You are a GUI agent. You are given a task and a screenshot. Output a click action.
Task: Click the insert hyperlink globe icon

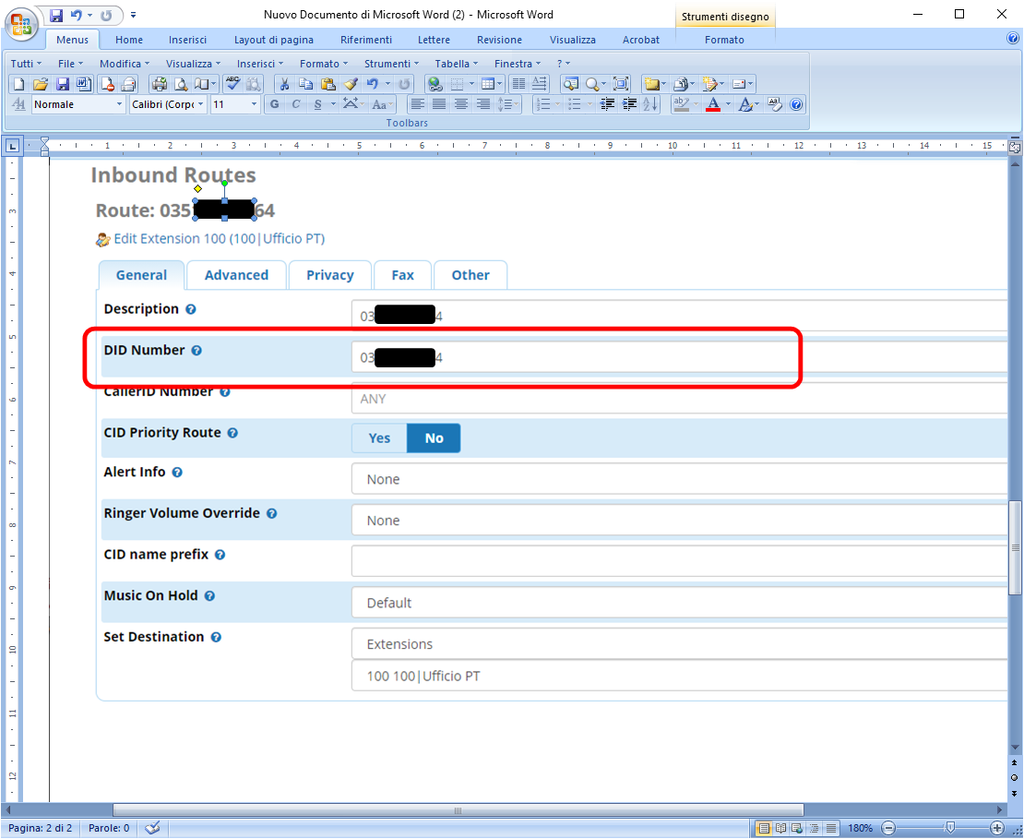tap(434, 84)
